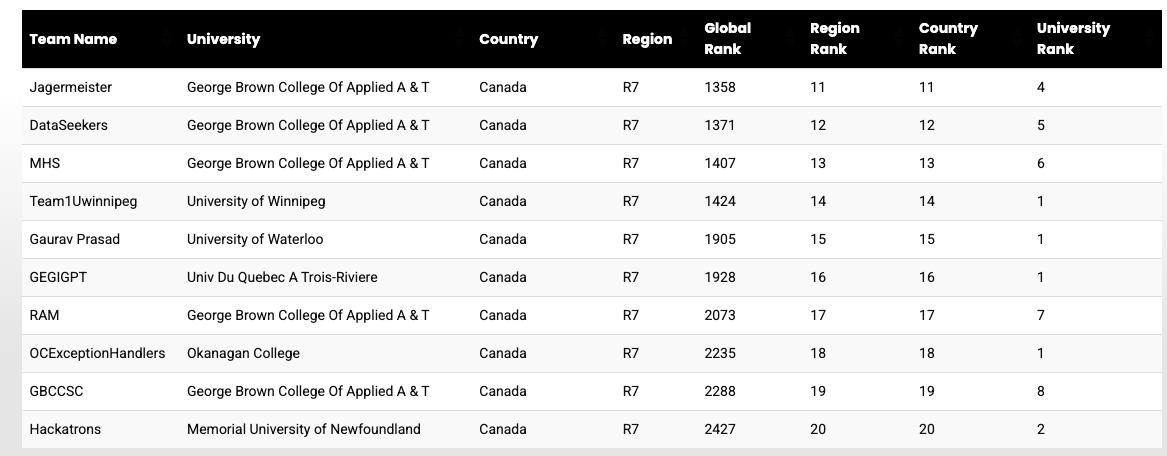Image resolution: width=1167 pixels, height=456 pixels.
Task: Select the MHS team name
Action: coord(45,163)
